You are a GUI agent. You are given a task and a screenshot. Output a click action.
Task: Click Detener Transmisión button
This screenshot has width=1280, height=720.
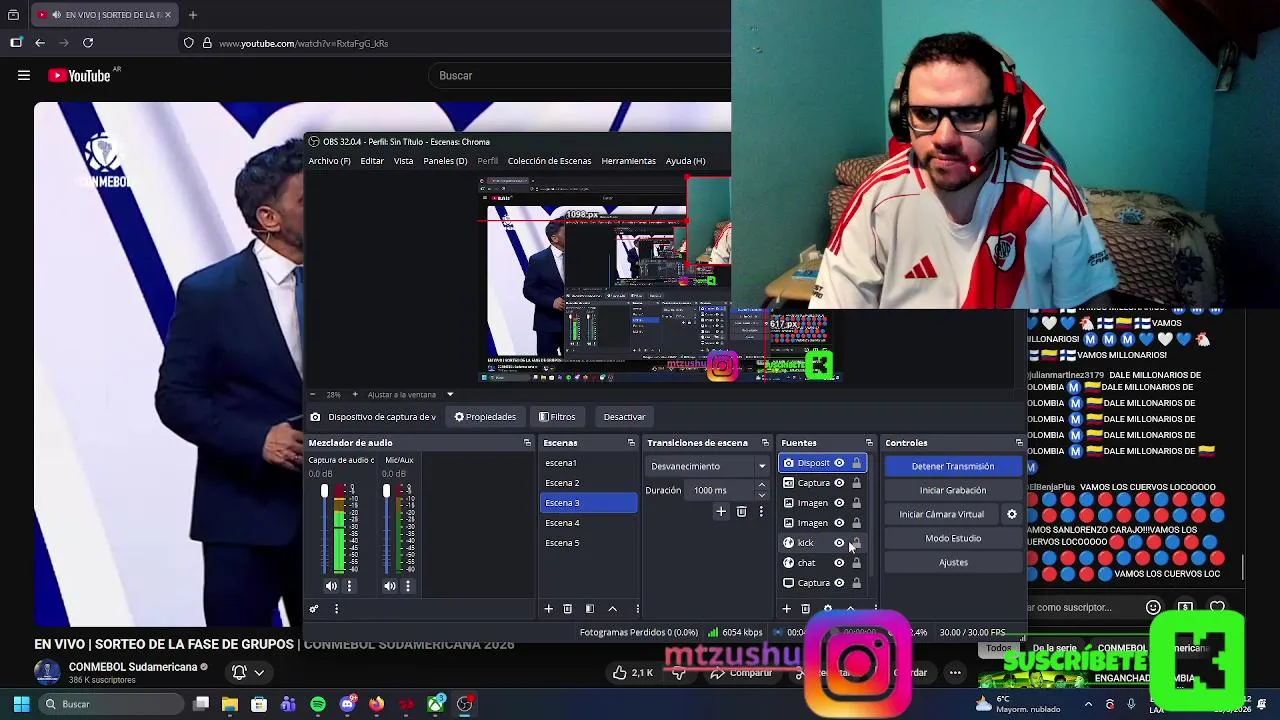click(x=953, y=466)
